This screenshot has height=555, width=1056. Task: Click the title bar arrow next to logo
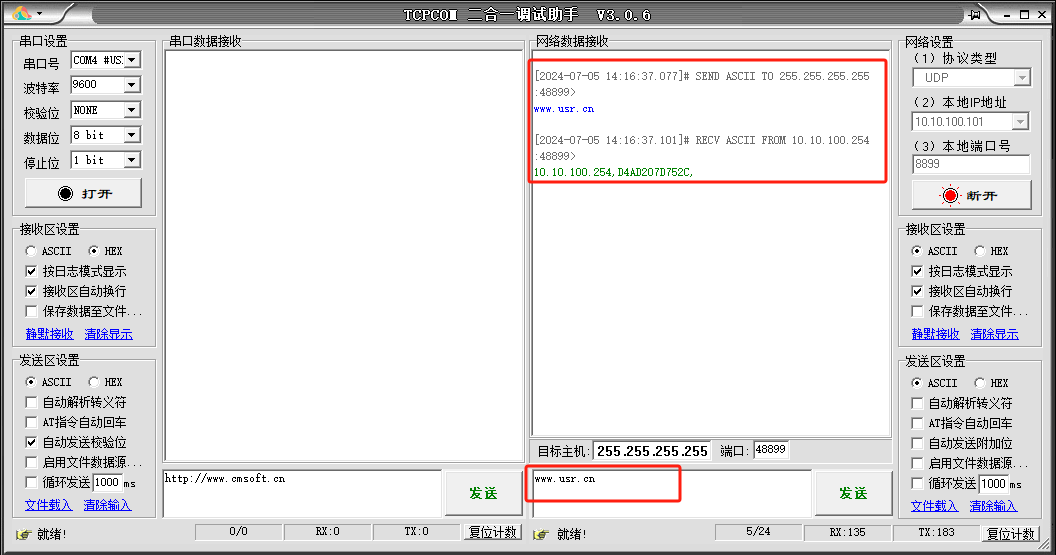39,14
